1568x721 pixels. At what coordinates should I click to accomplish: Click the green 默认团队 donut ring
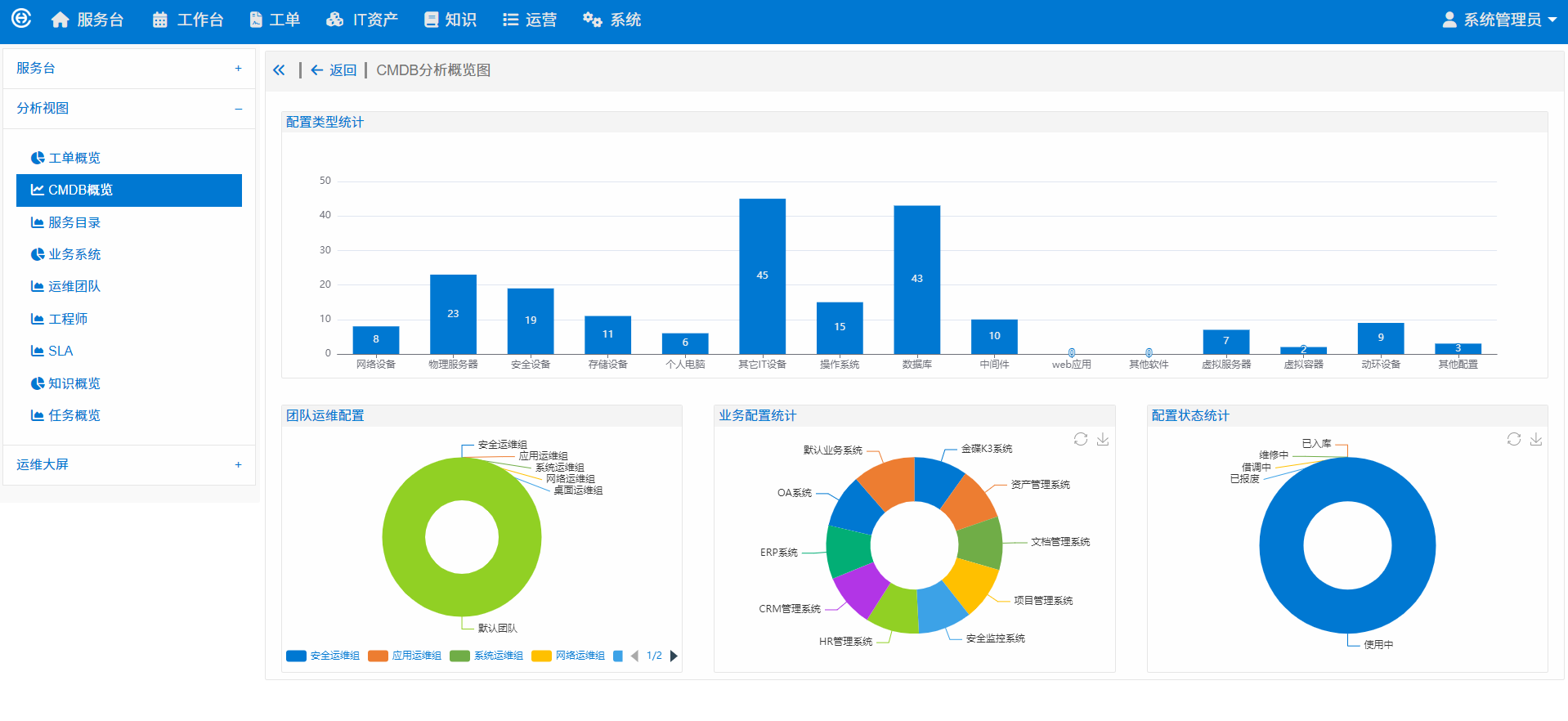[x=403, y=537]
